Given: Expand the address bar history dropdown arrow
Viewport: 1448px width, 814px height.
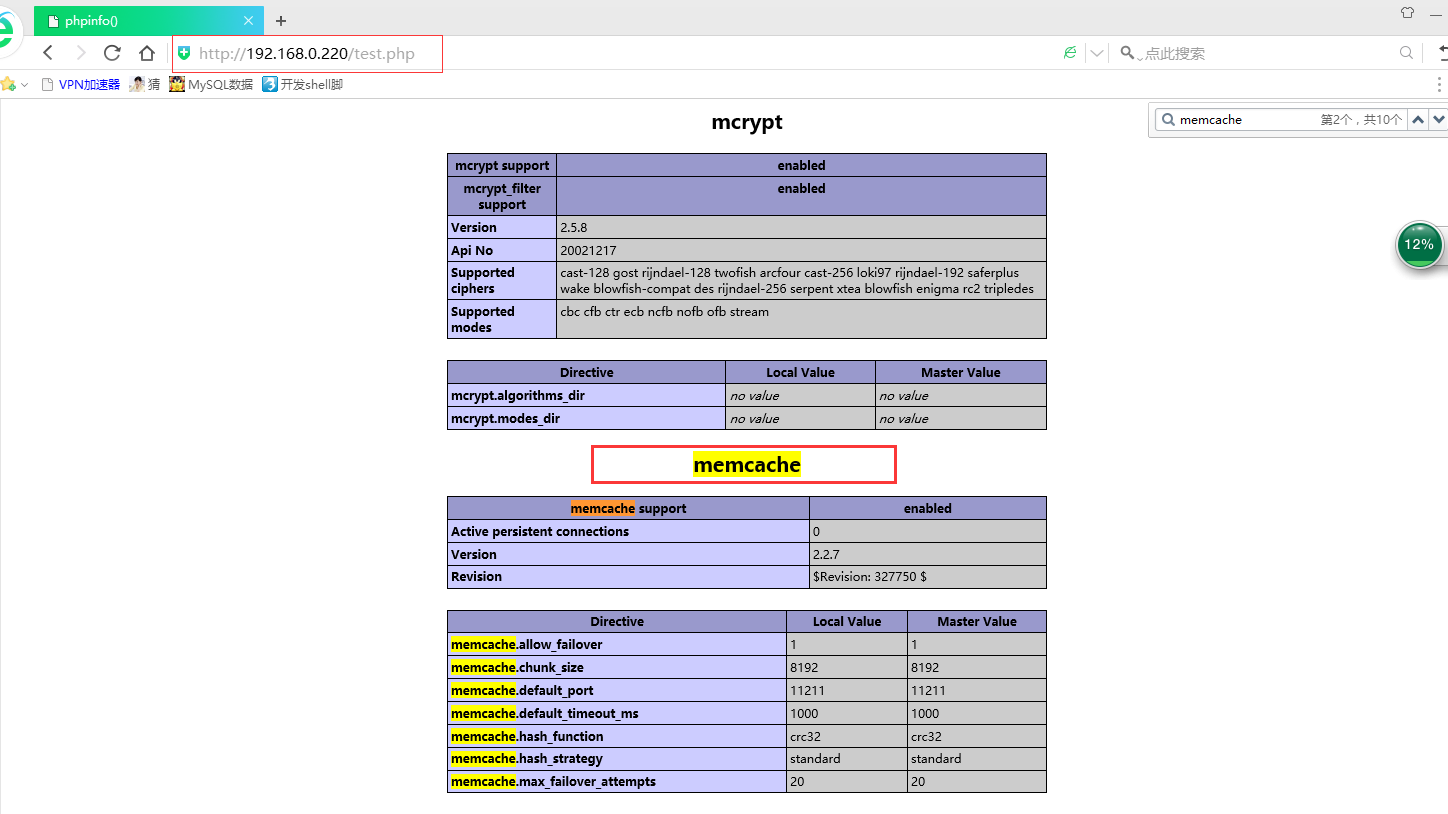Looking at the screenshot, I should point(1097,53).
